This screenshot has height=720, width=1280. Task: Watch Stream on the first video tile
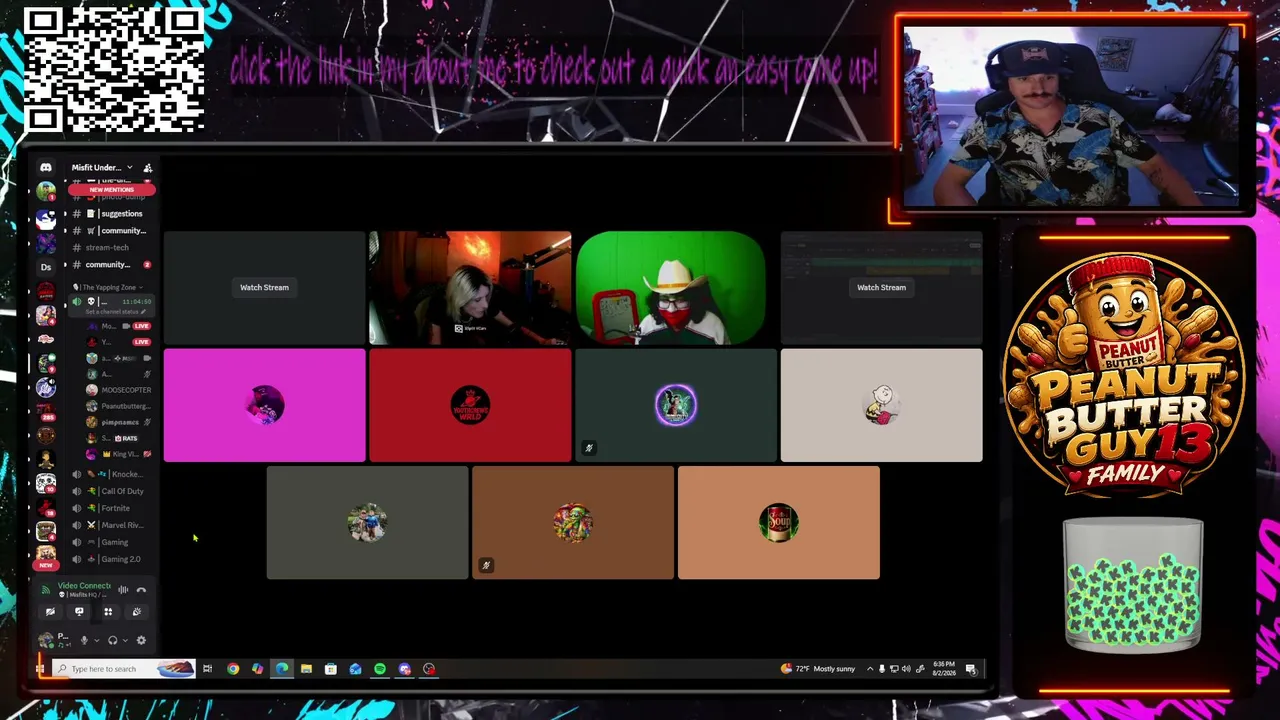264,288
